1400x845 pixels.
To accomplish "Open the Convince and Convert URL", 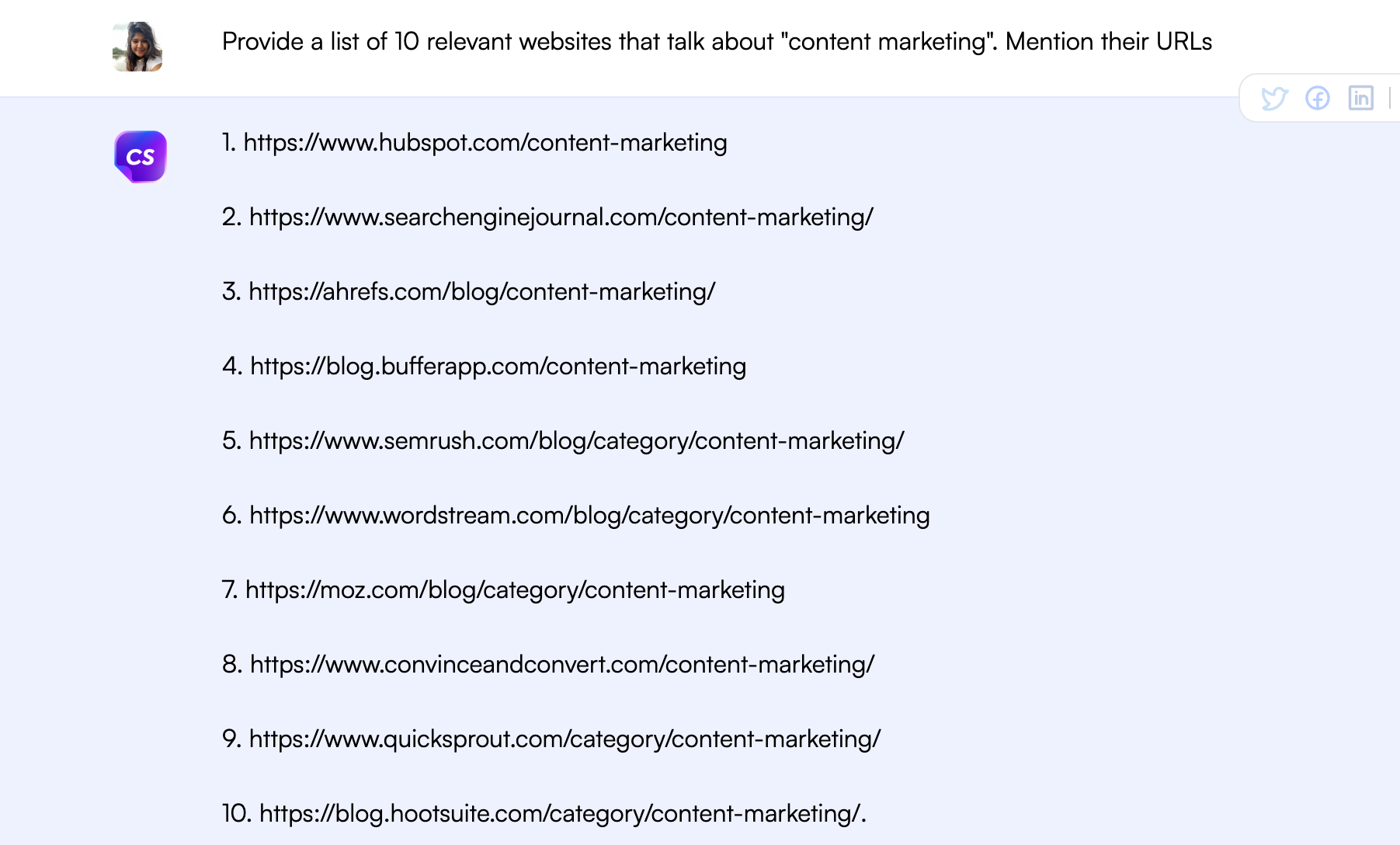I will pos(562,664).
